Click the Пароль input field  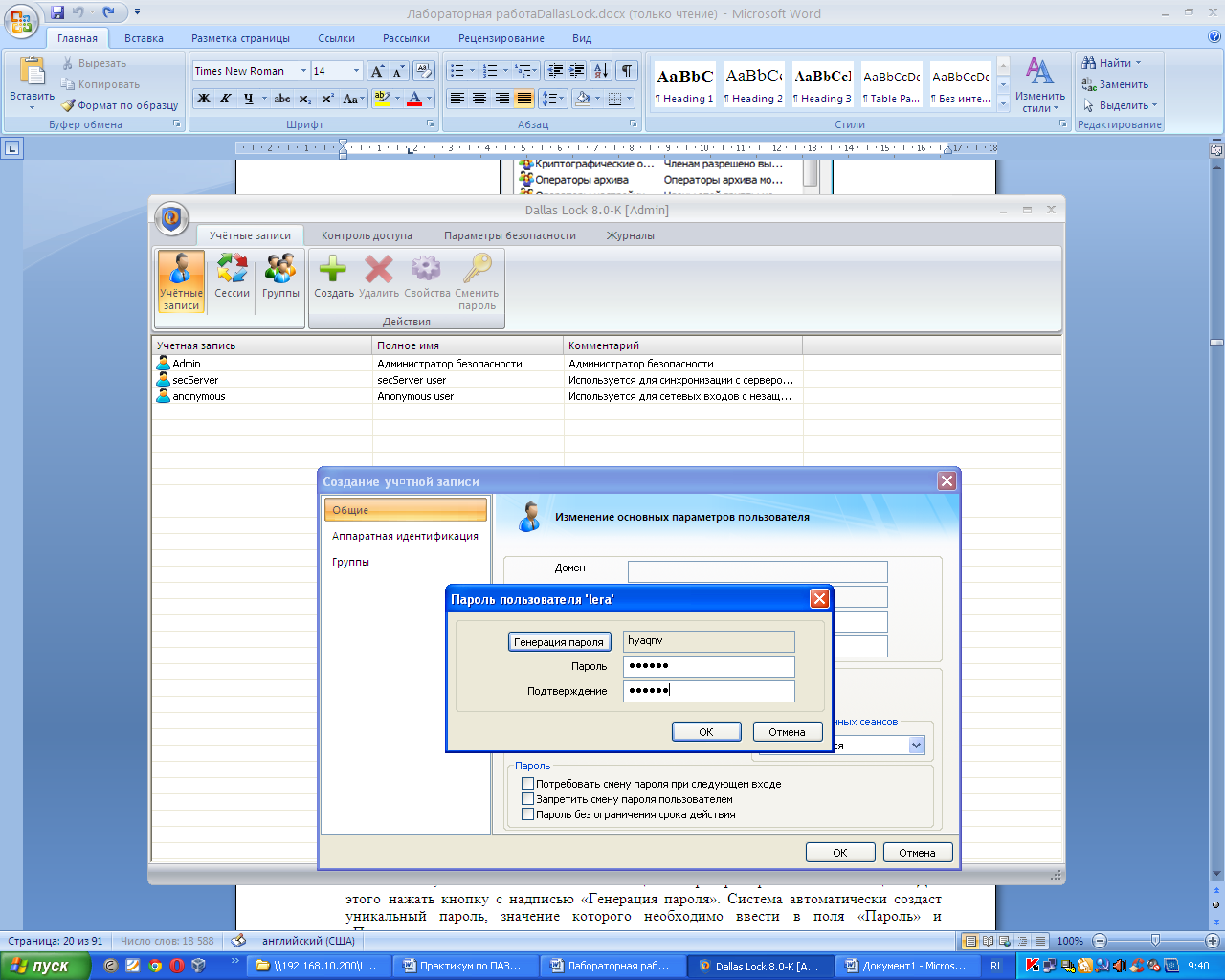click(709, 666)
